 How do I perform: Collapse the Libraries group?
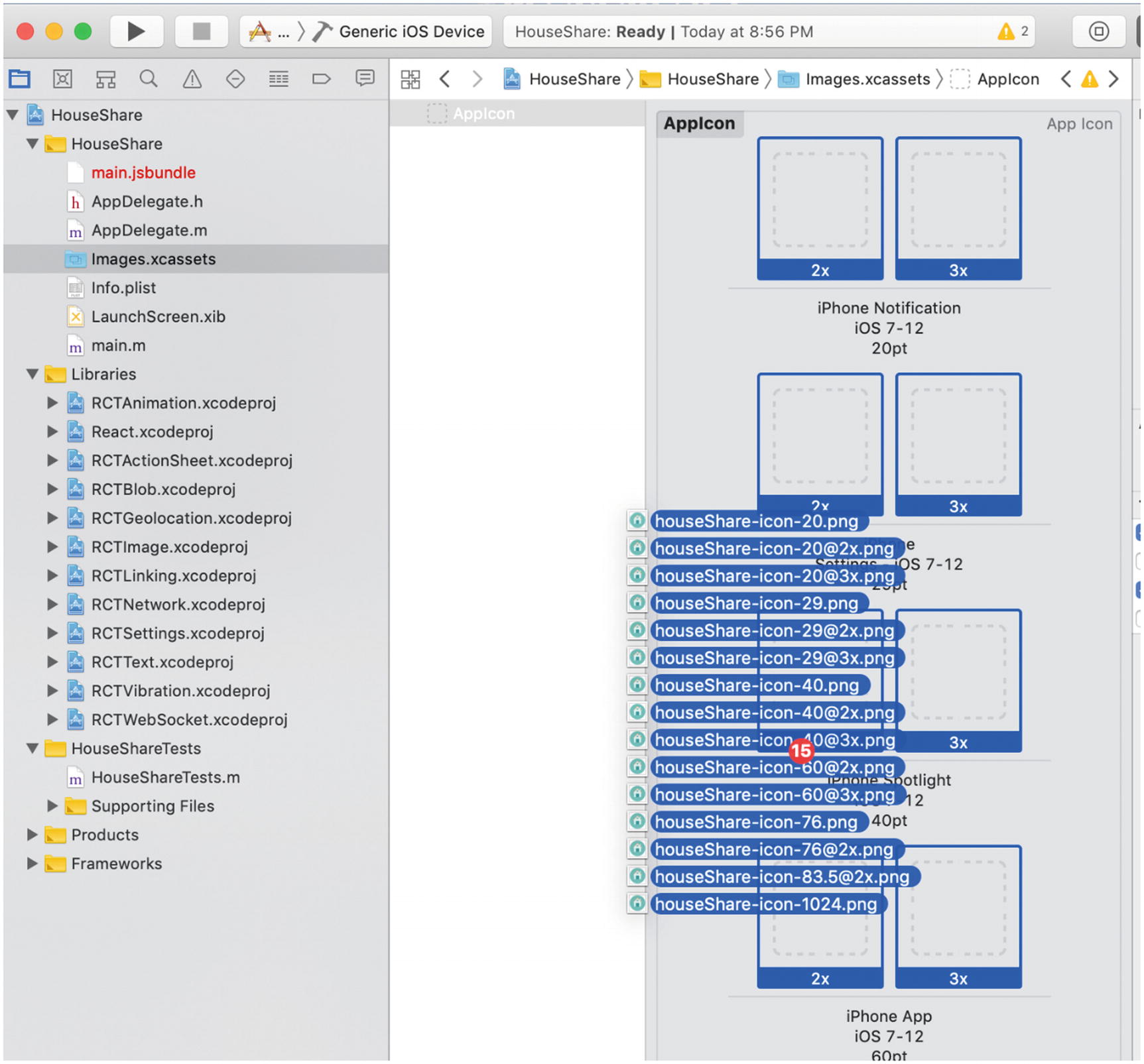click(x=32, y=375)
